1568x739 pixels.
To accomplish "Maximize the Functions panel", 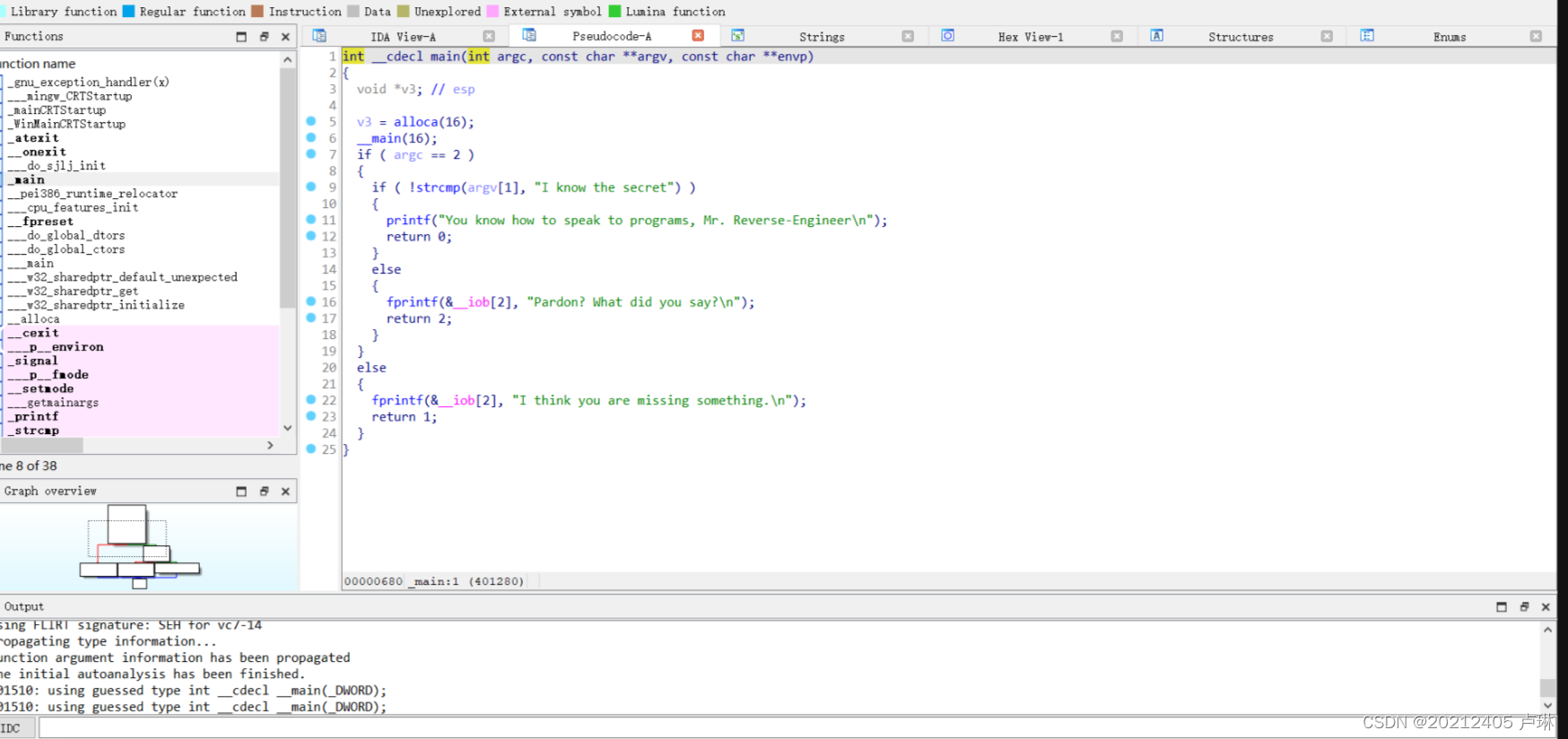I will [241, 37].
